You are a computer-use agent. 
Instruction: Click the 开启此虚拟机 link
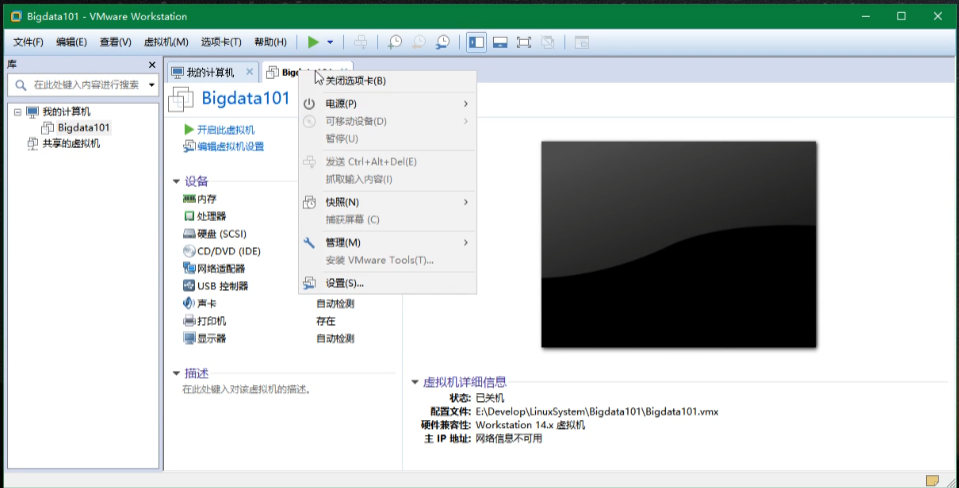click(x=226, y=130)
